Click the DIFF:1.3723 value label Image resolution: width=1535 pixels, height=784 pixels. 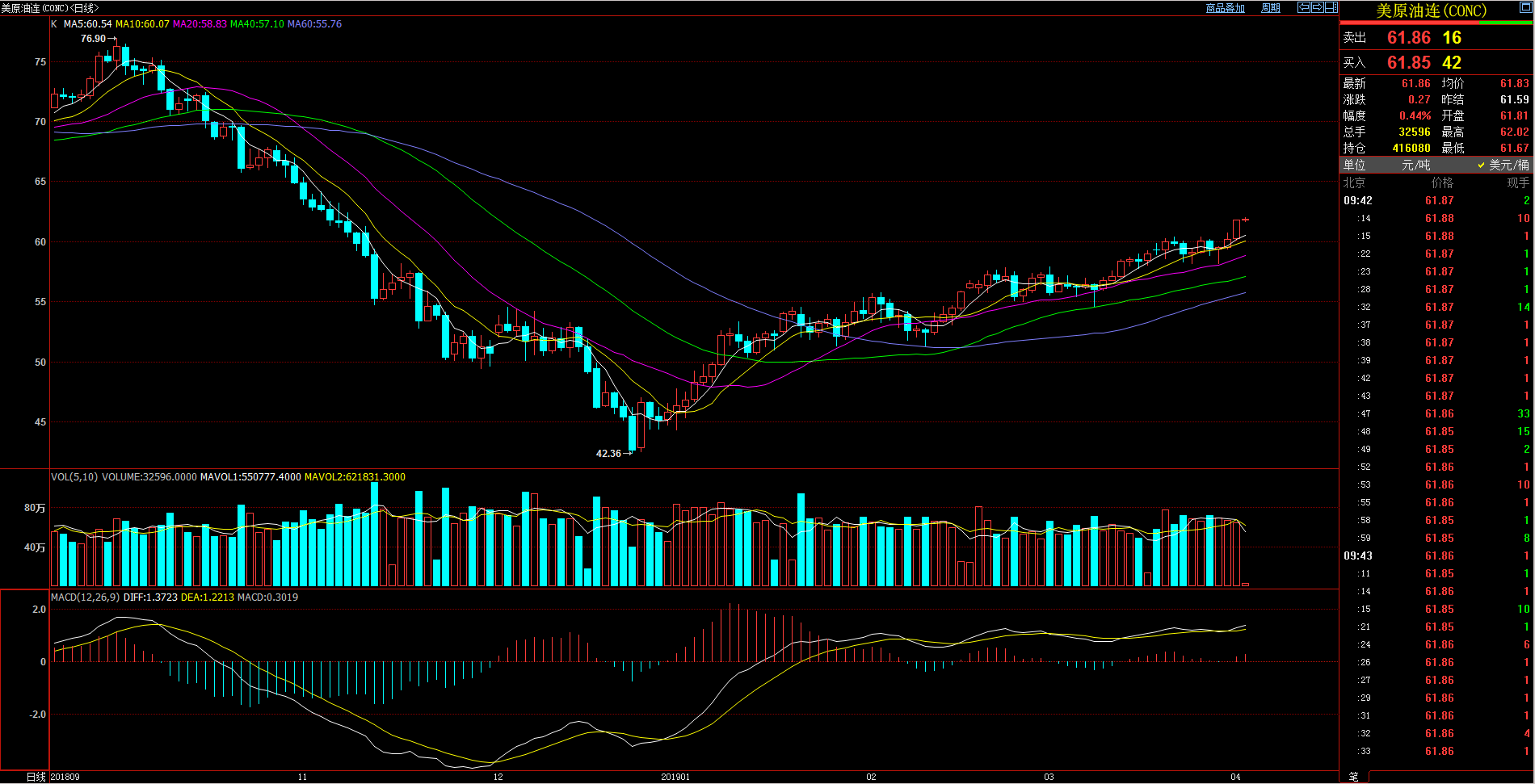coord(150,597)
